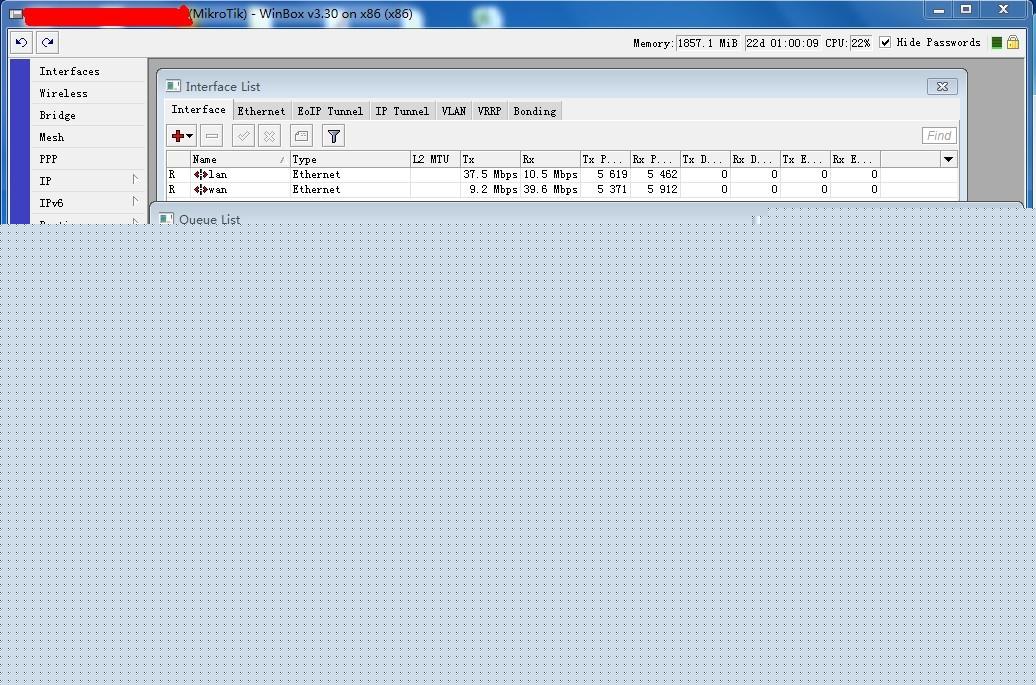The image size is (1036, 685).
Task: Sort by the Tx column header
Action: [490, 159]
